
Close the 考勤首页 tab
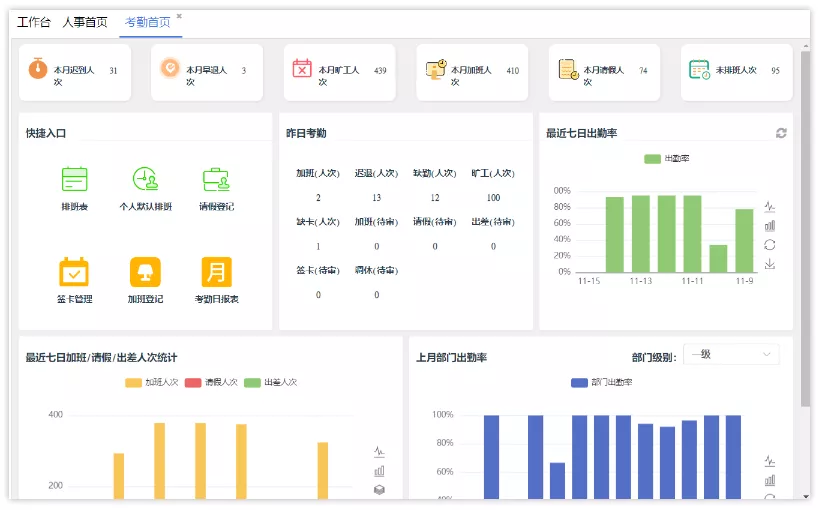click(179, 16)
